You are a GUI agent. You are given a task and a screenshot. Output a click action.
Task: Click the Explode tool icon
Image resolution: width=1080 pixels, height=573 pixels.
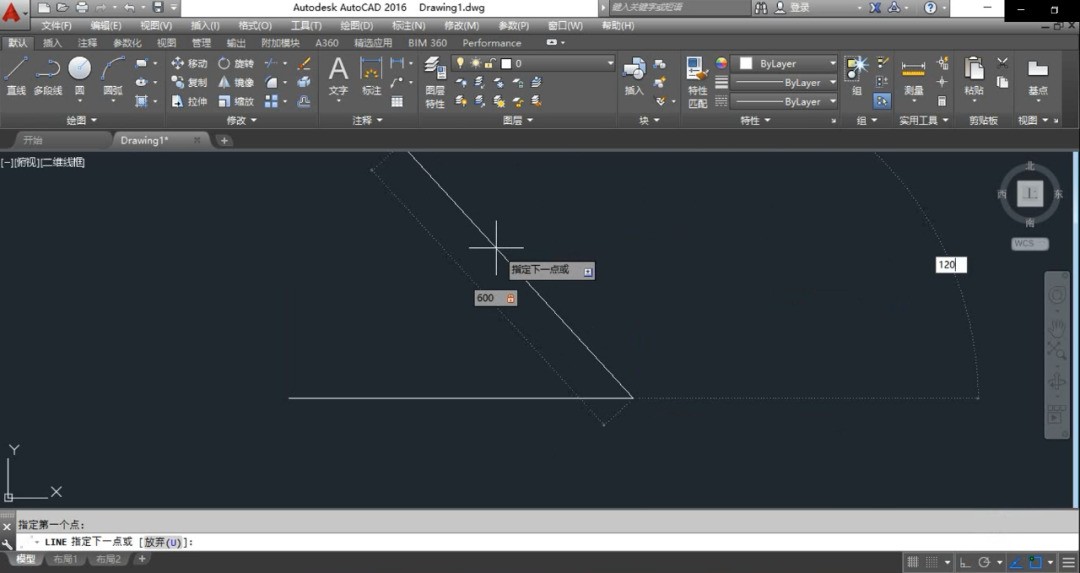pos(304,82)
